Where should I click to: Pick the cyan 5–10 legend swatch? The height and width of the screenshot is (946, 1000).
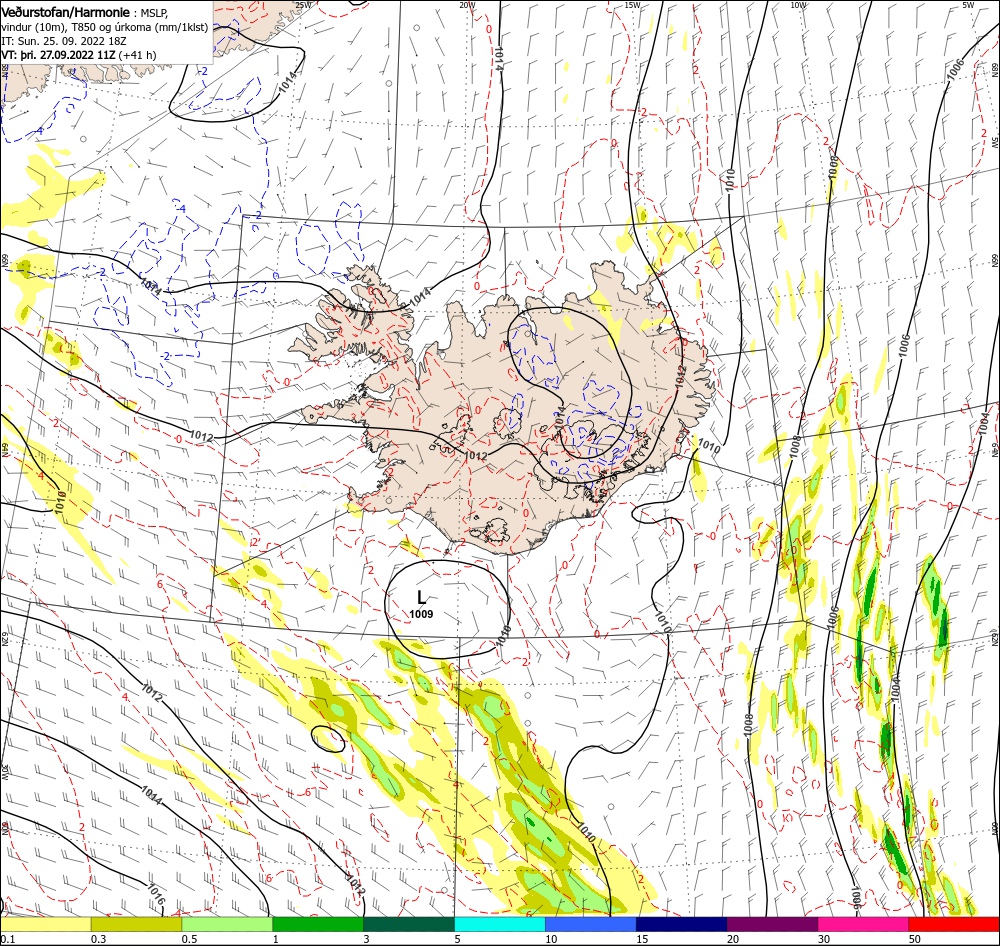tap(499, 924)
